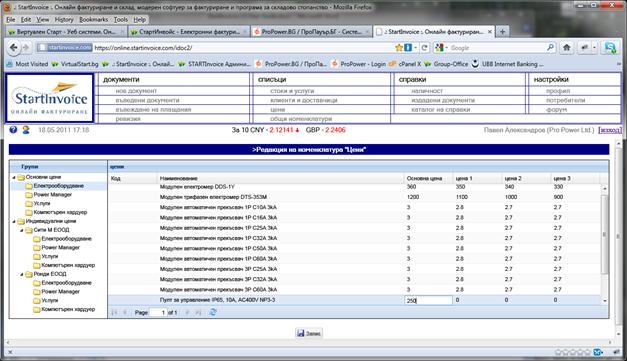The width and height of the screenshot is (627, 361).
Task: Select Компютърен хардуер folder under Основни цени
Action: click(60, 212)
